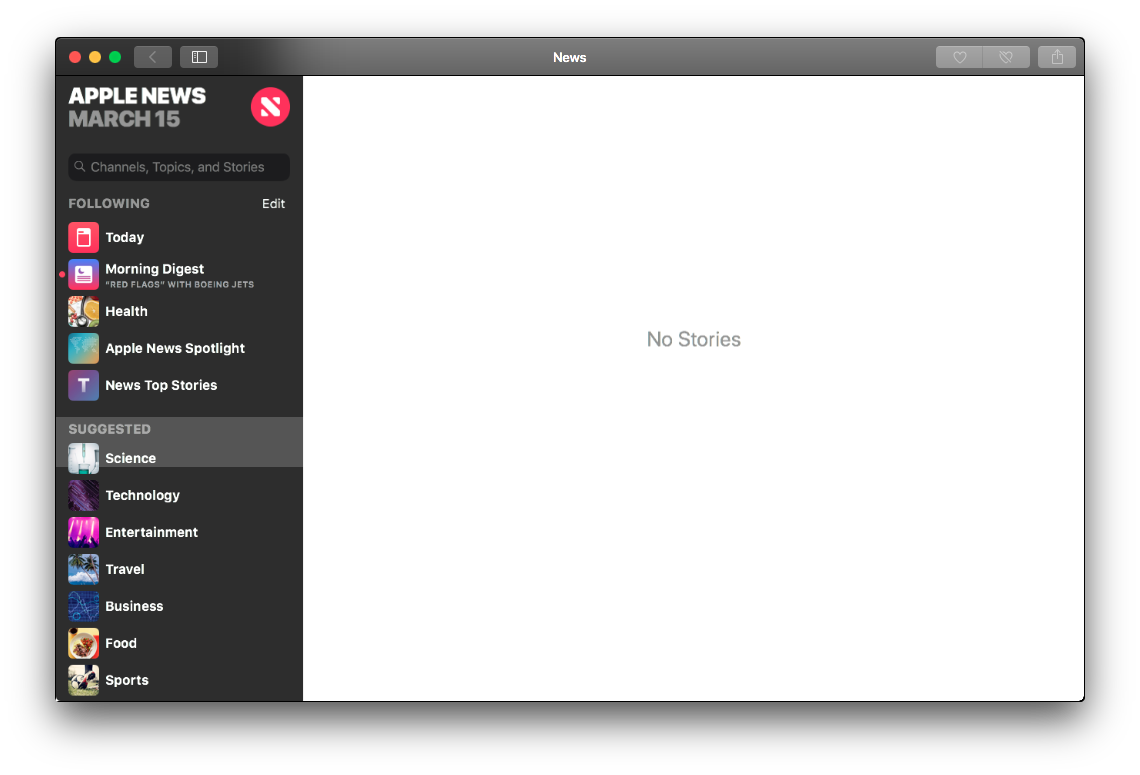Select Morning Digest label
The width and height of the screenshot is (1140, 775).
tap(154, 269)
